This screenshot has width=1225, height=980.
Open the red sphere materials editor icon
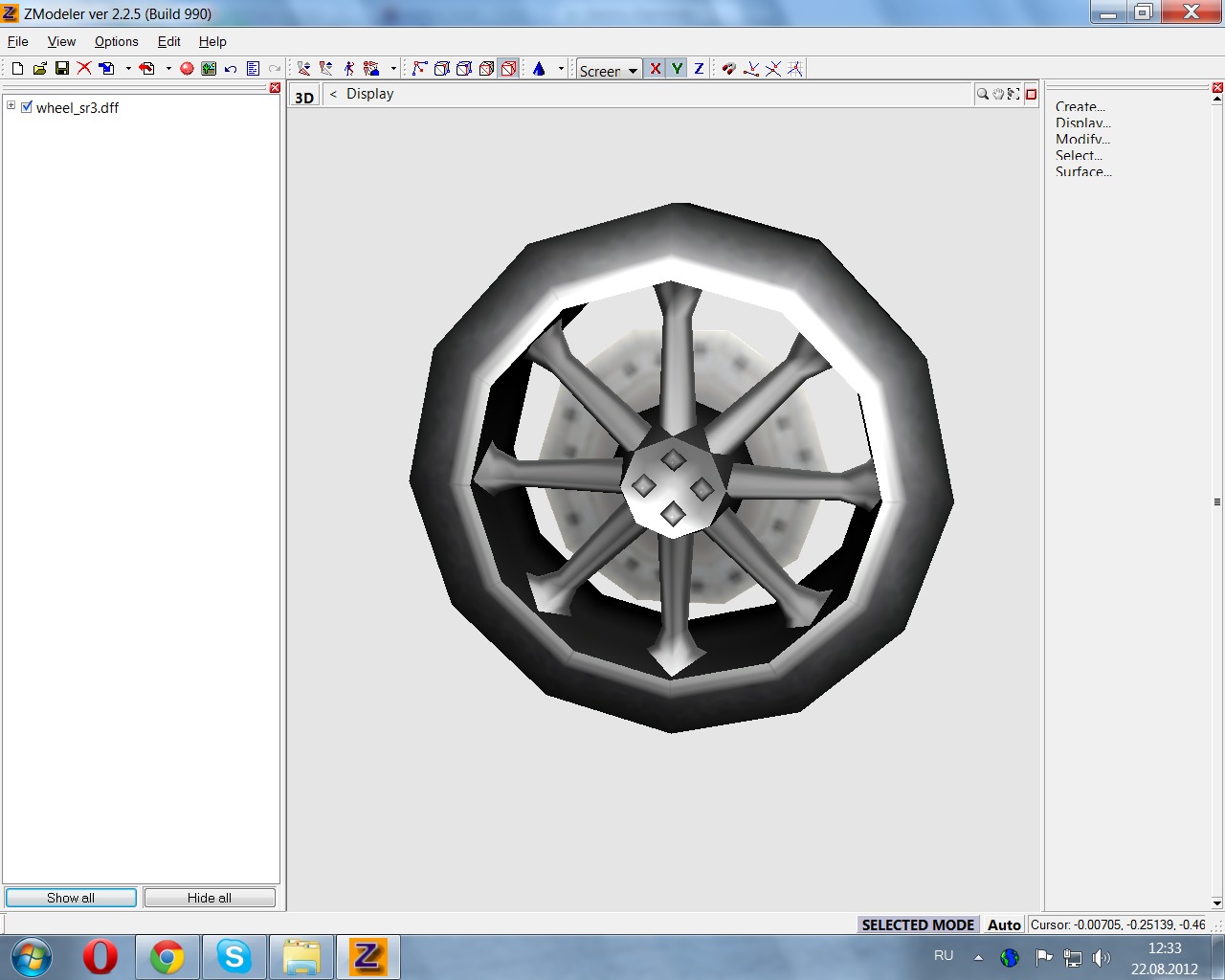(187, 68)
